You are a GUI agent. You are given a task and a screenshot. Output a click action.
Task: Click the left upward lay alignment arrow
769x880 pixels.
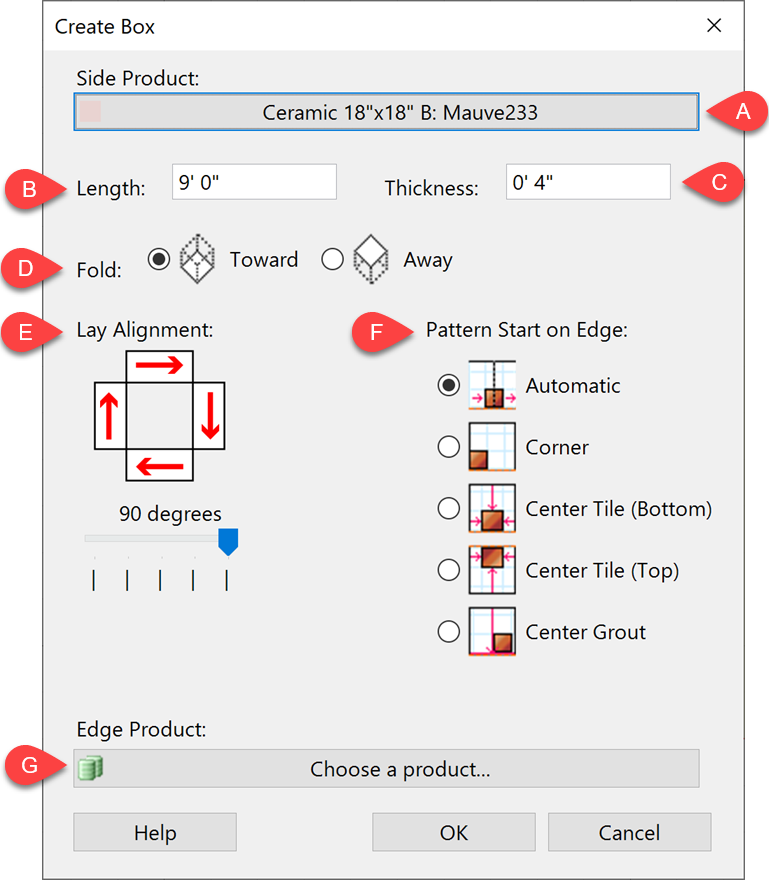(x=109, y=416)
